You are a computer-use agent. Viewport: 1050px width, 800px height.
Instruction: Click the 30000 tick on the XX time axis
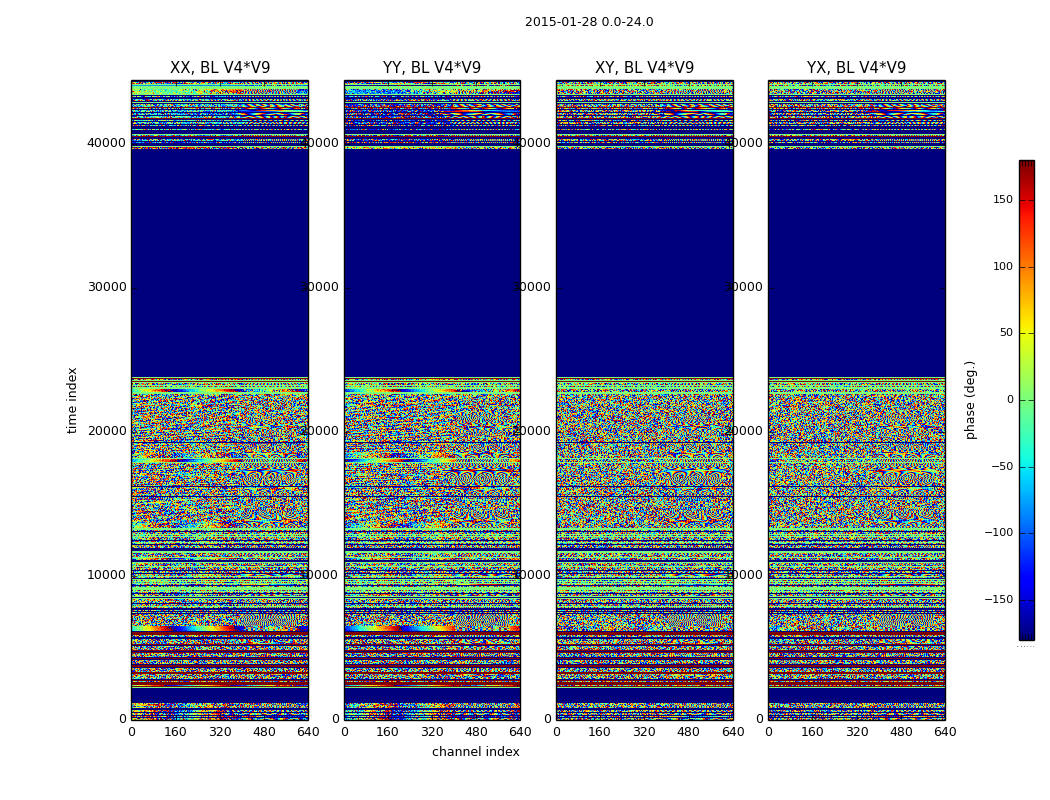coord(107,287)
